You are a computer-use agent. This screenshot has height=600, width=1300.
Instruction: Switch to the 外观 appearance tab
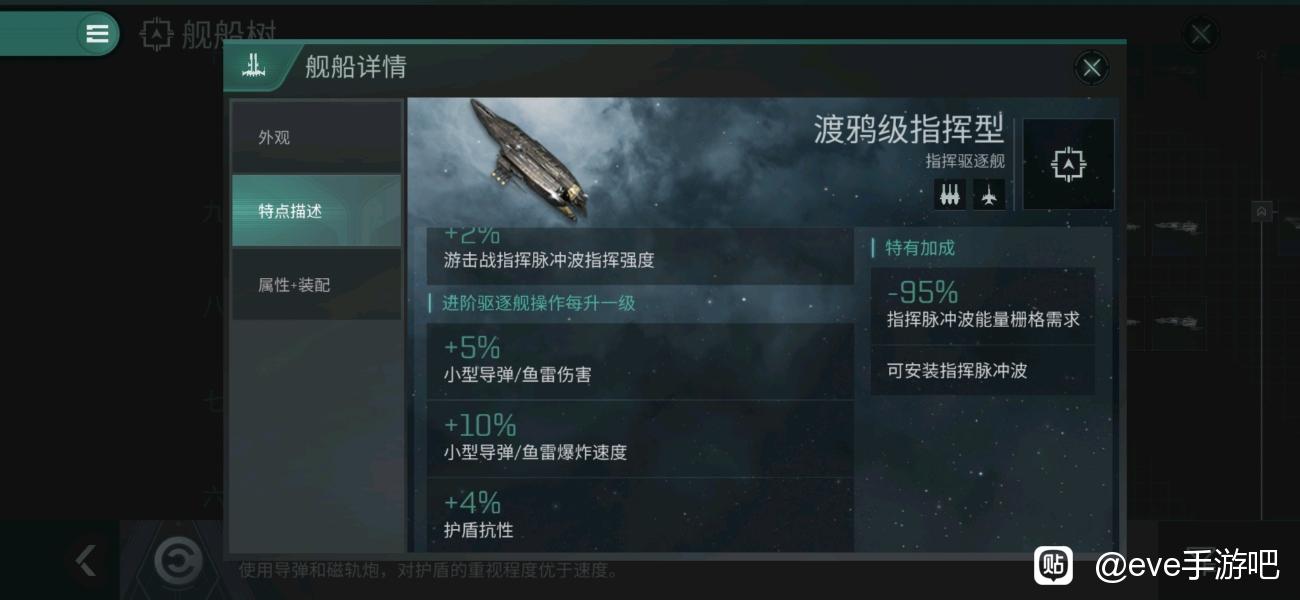point(316,137)
